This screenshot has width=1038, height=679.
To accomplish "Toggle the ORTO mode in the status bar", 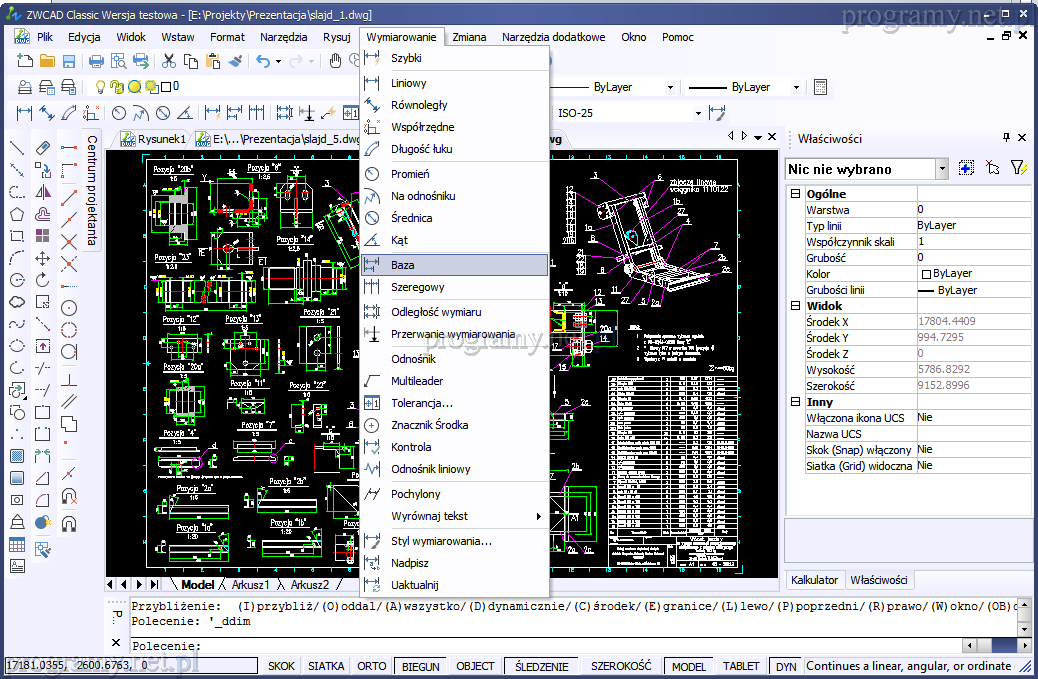I will coord(372,666).
